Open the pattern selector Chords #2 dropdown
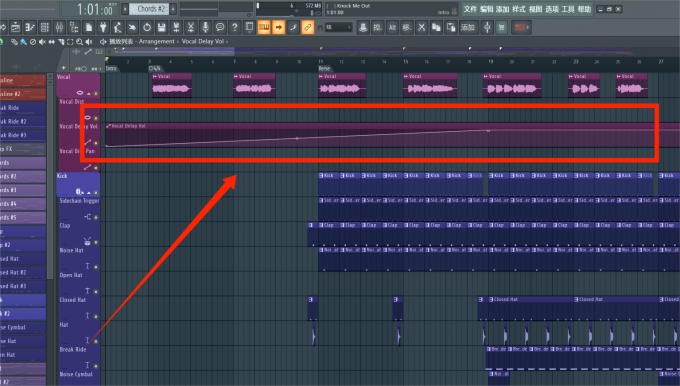 tap(149, 9)
